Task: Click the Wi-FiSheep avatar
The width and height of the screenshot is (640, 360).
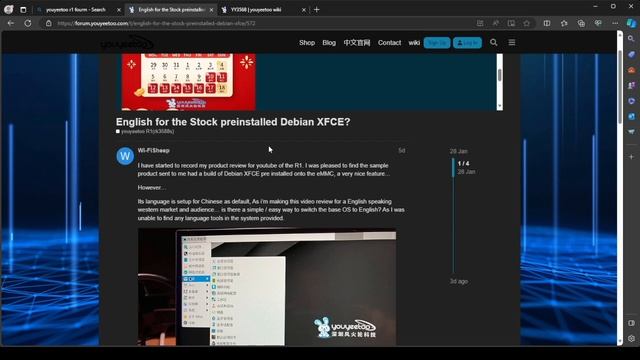Action: point(125,156)
